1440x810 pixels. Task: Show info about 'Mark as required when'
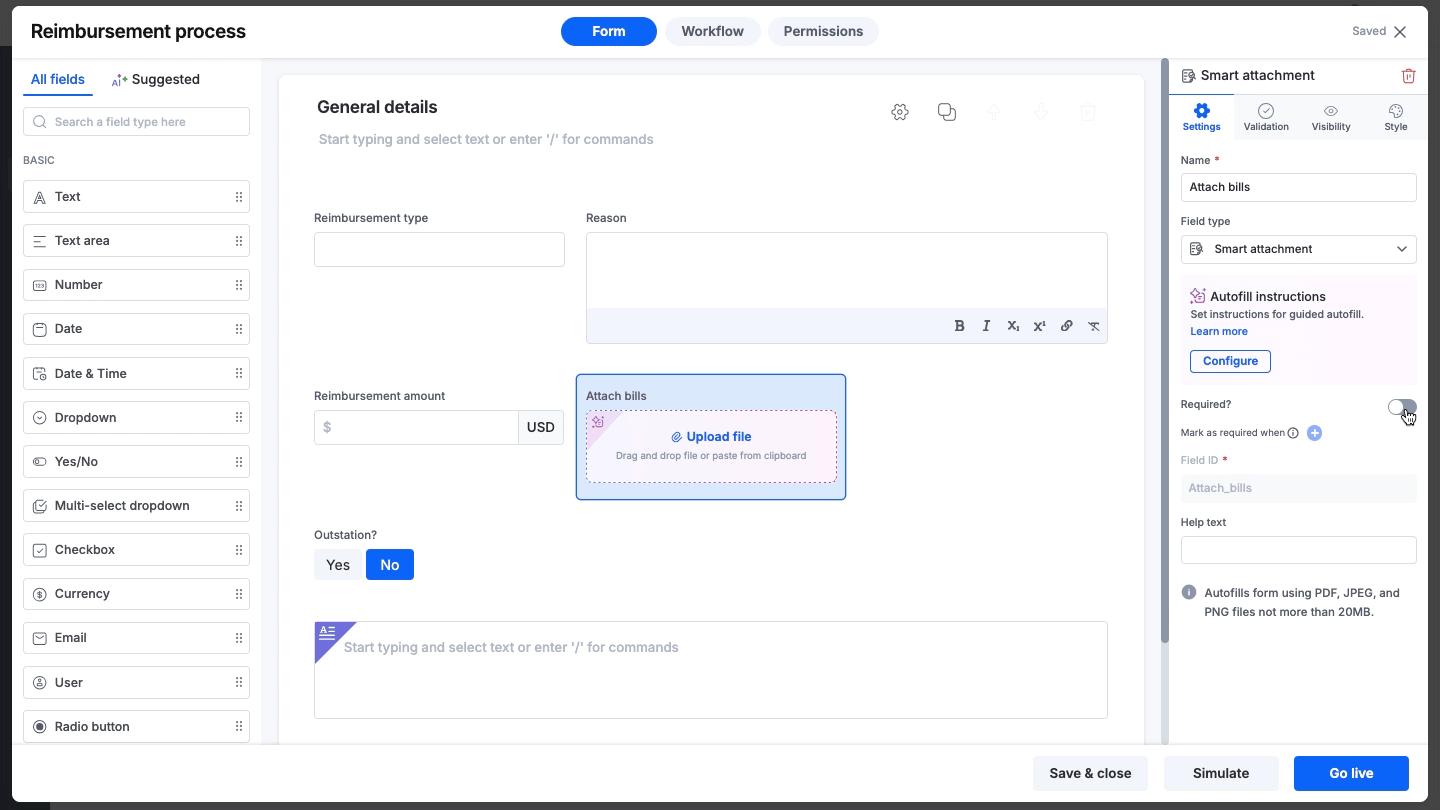[x=1293, y=433]
